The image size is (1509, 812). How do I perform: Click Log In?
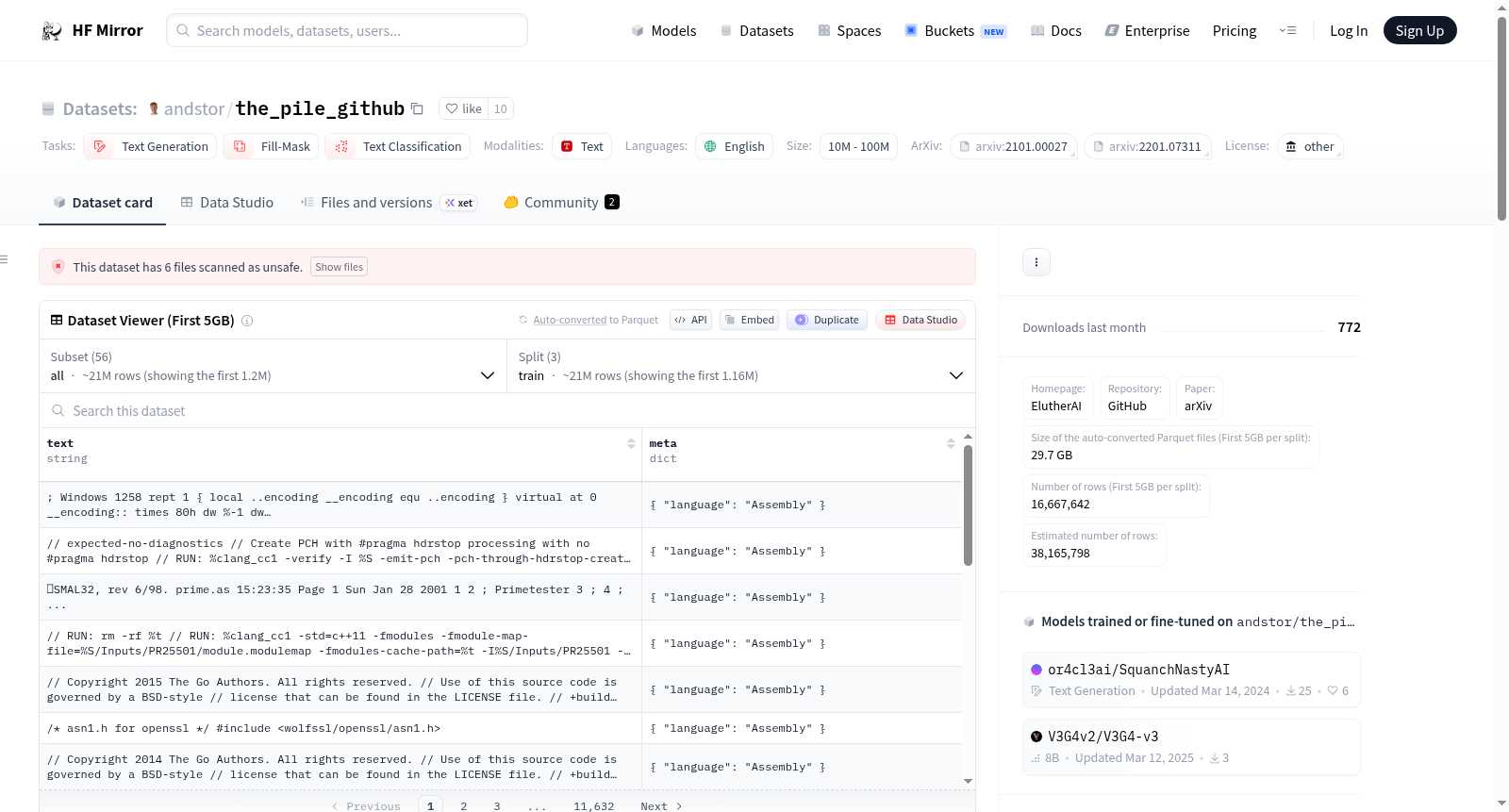(1349, 31)
